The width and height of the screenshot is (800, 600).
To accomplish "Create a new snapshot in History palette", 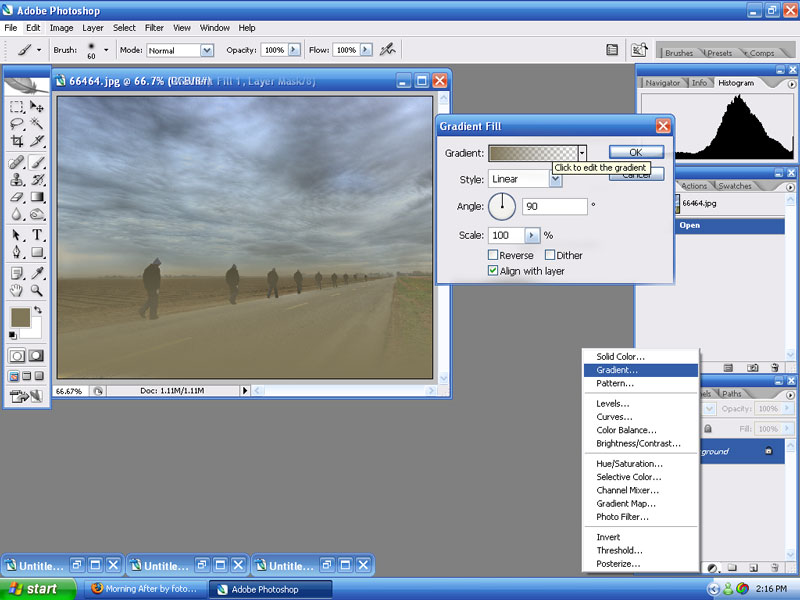I will (752, 367).
